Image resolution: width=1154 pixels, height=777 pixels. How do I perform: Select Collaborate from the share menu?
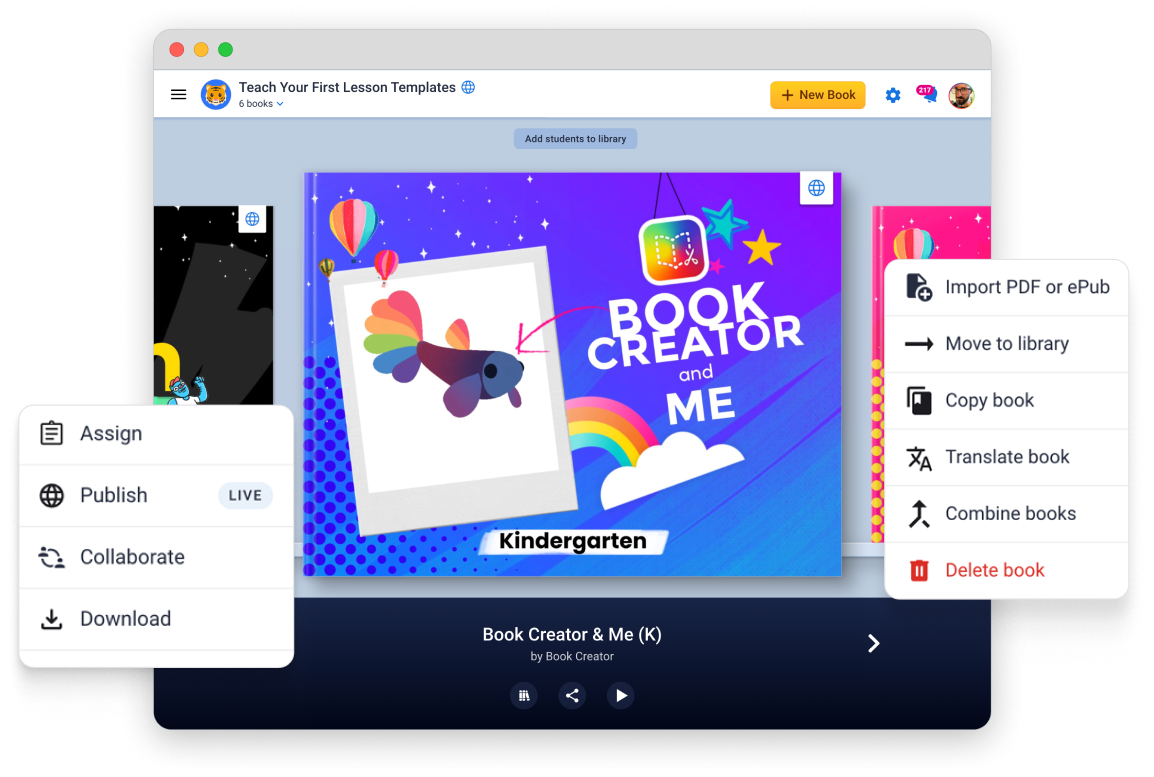click(x=156, y=557)
